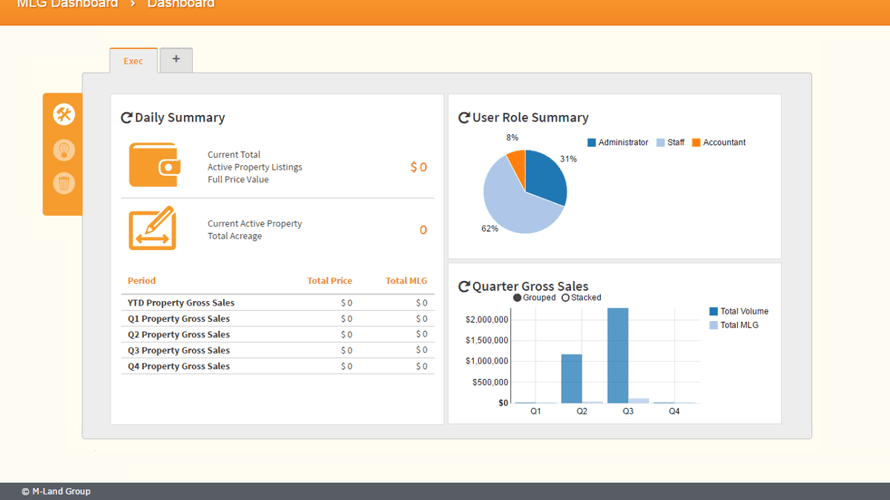Switch to the Exec tab
Viewport: 890px width, 500px height.
pyautogui.click(x=133, y=61)
